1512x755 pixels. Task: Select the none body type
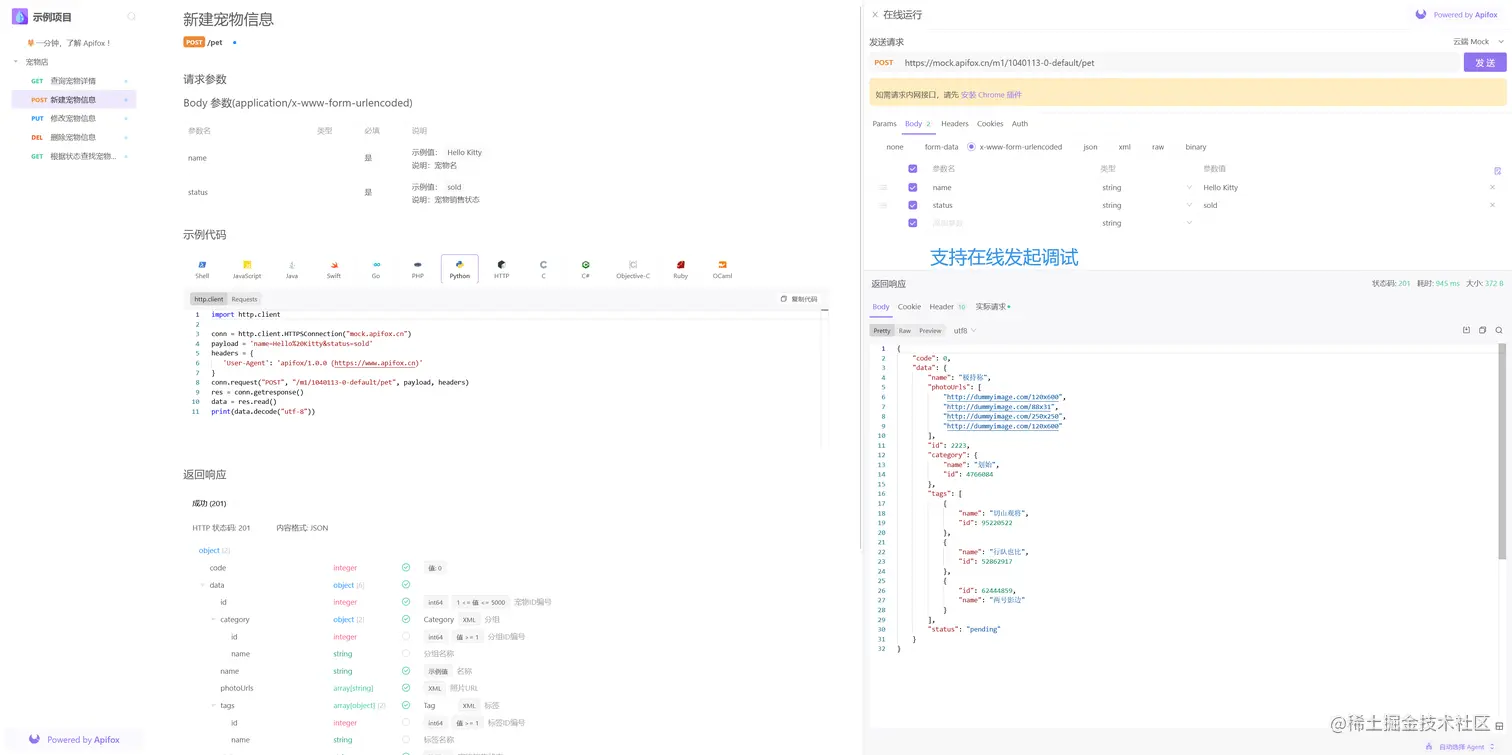pos(895,147)
